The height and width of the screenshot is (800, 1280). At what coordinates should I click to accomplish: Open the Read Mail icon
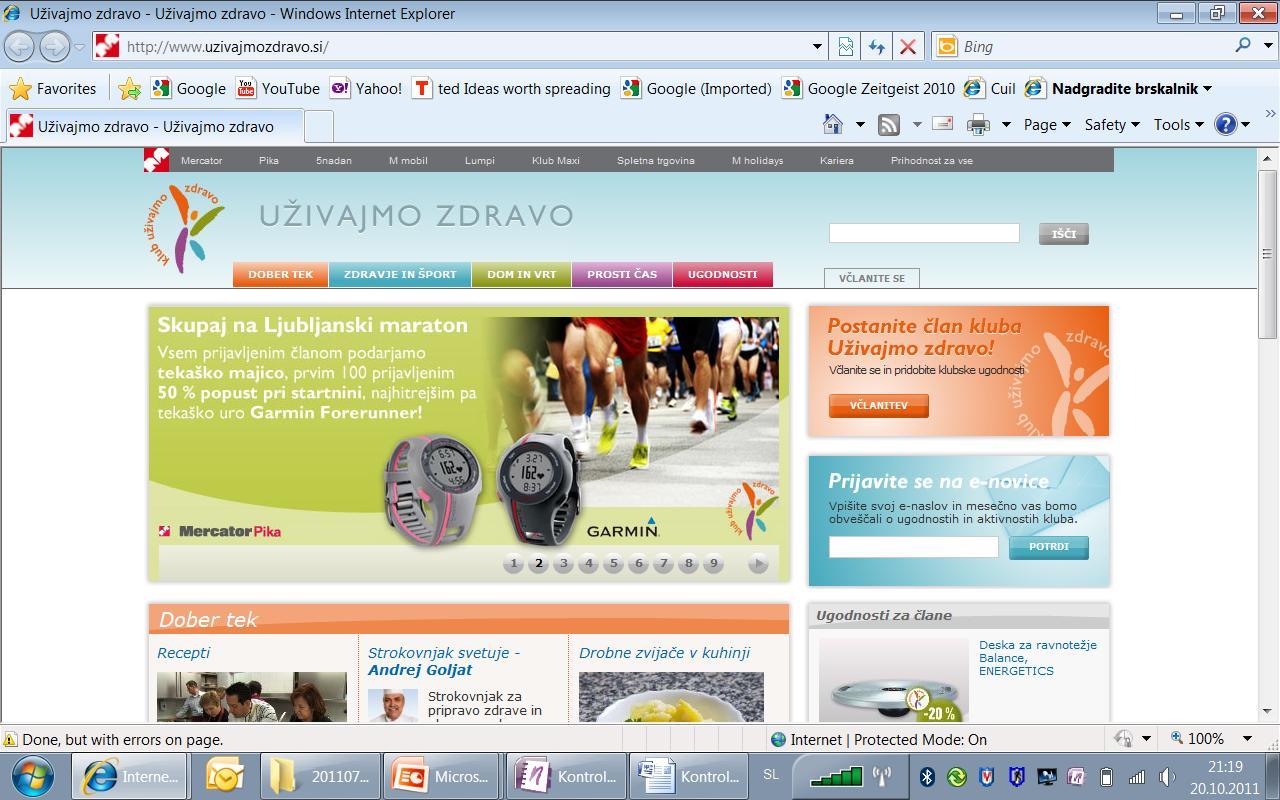[942, 124]
